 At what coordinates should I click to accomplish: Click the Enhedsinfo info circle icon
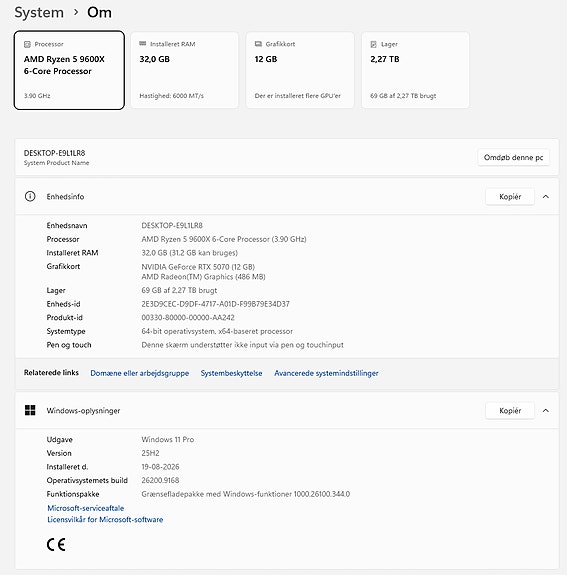pyautogui.click(x=30, y=197)
